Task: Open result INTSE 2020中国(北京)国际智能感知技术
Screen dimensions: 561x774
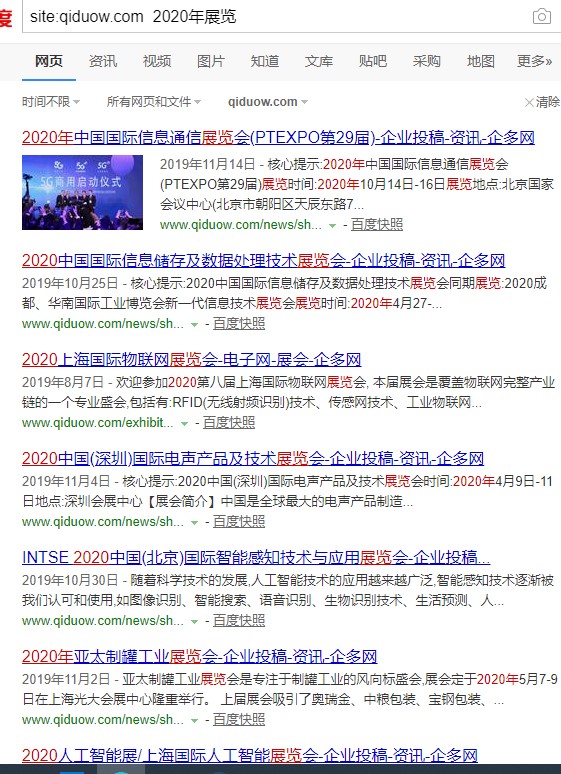Action: click(256, 557)
